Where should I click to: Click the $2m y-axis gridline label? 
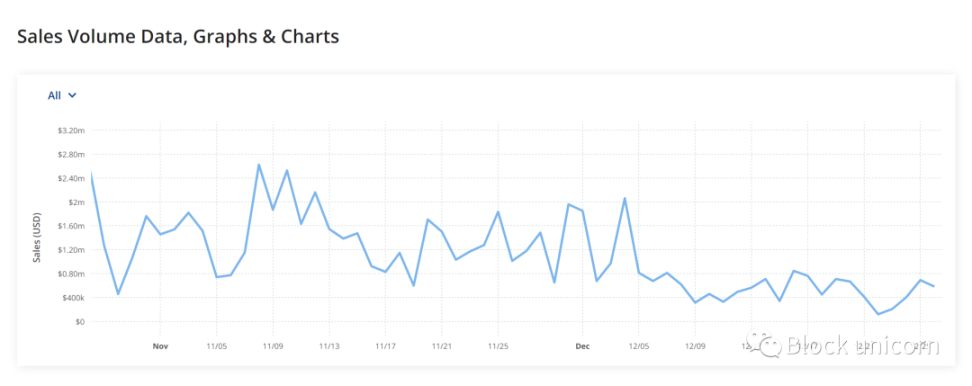77,203
